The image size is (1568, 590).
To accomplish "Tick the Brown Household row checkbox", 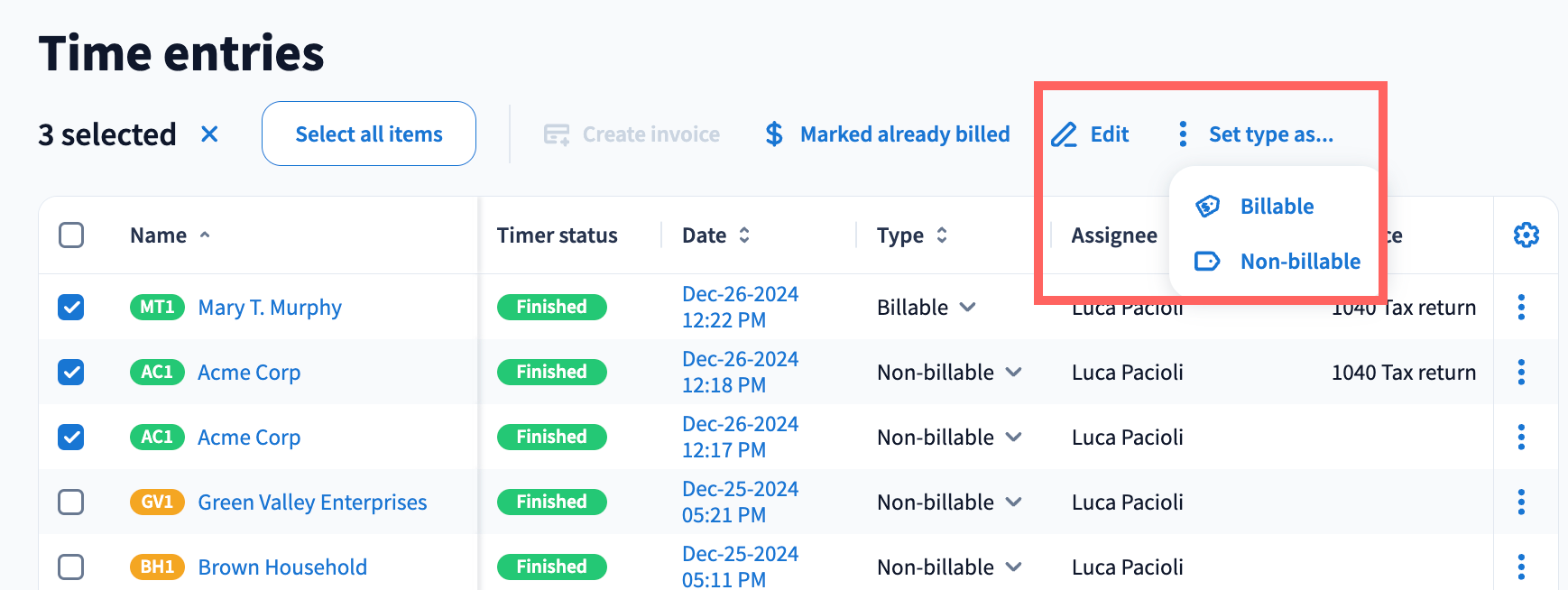I will click(x=71, y=567).
